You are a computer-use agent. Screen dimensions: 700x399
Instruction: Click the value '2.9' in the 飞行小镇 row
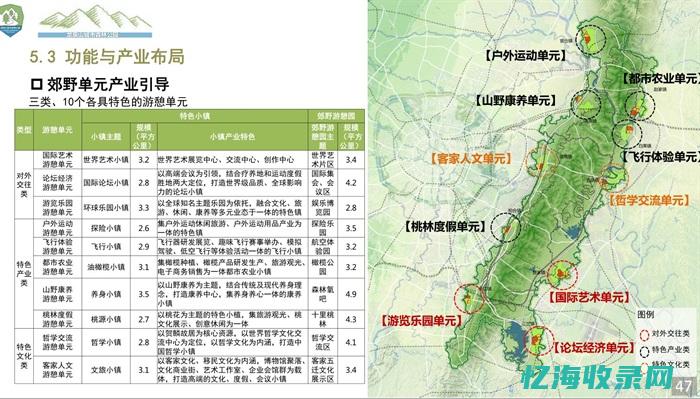(x=144, y=247)
